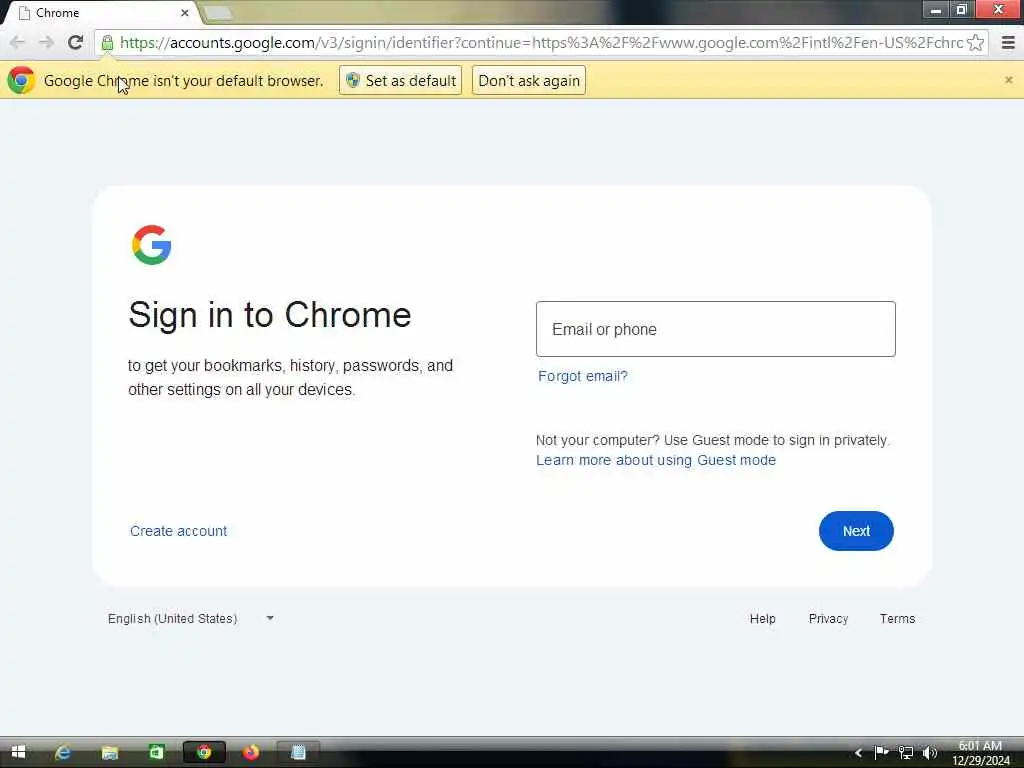Open the Windows Start button
This screenshot has width=1024, height=768.
click(18, 752)
